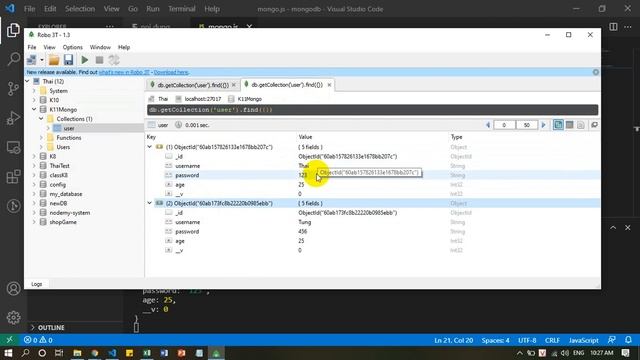
Task: Select the username Tung row
Action: [373, 222]
